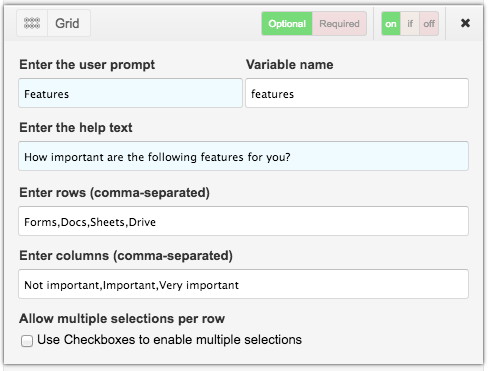This screenshot has width=489, height=371.
Task: Click the Grid dots icon
Action: pos(32,23)
